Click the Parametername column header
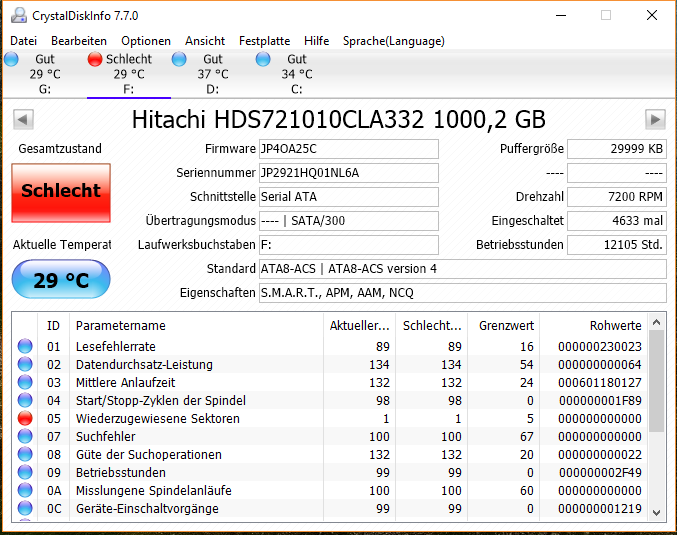677x535 pixels. [x=196, y=326]
